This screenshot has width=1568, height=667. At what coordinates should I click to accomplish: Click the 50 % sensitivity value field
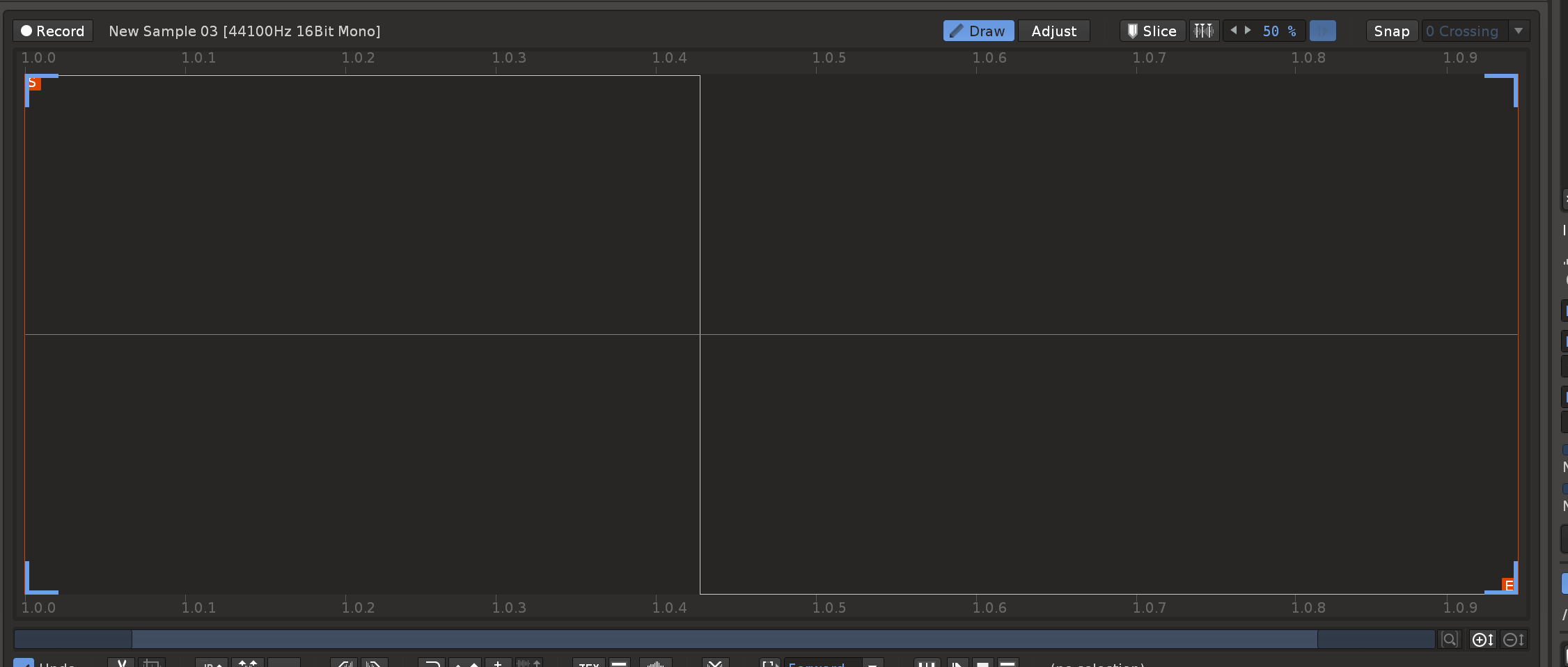(x=1278, y=31)
